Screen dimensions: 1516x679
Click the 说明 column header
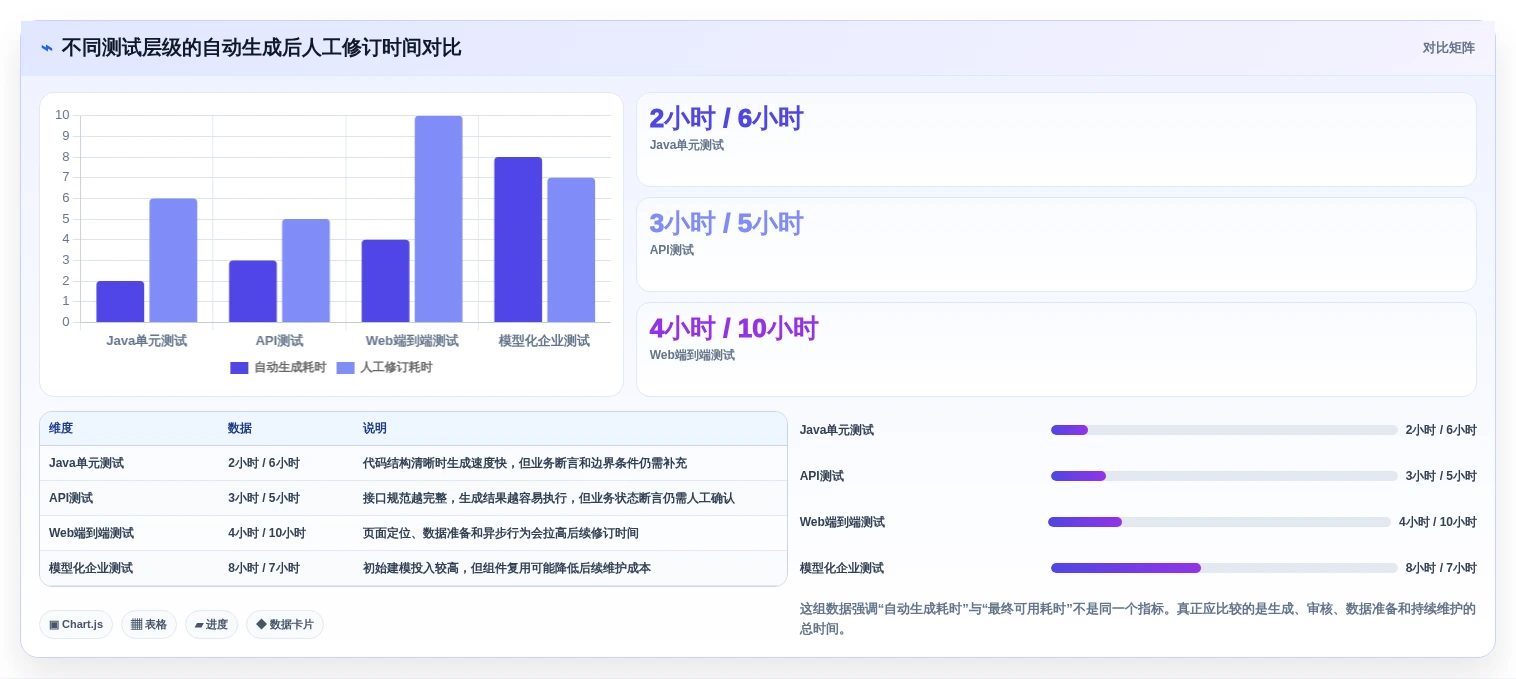(x=375, y=428)
